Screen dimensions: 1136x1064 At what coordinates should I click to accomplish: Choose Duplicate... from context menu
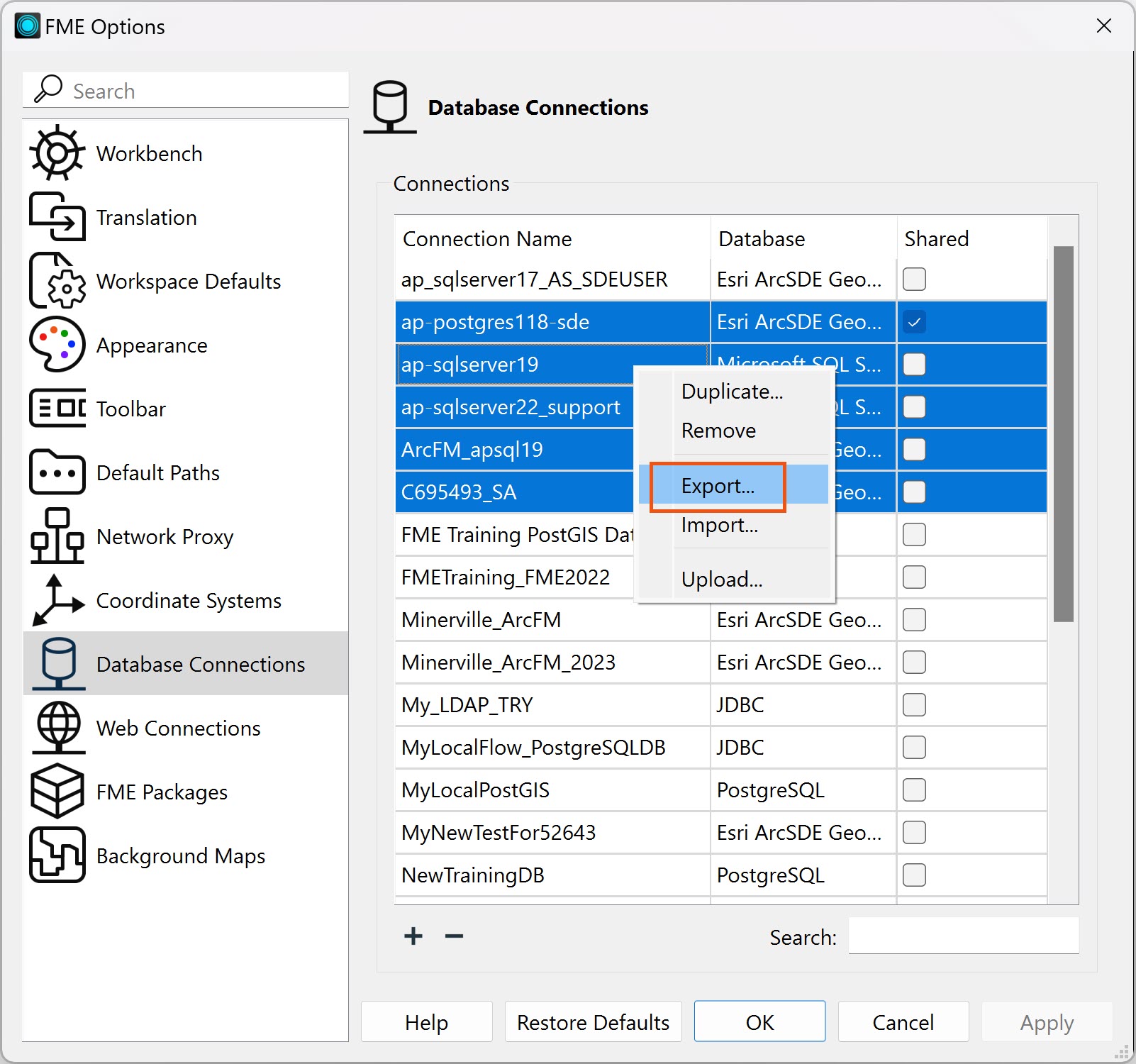click(x=734, y=392)
